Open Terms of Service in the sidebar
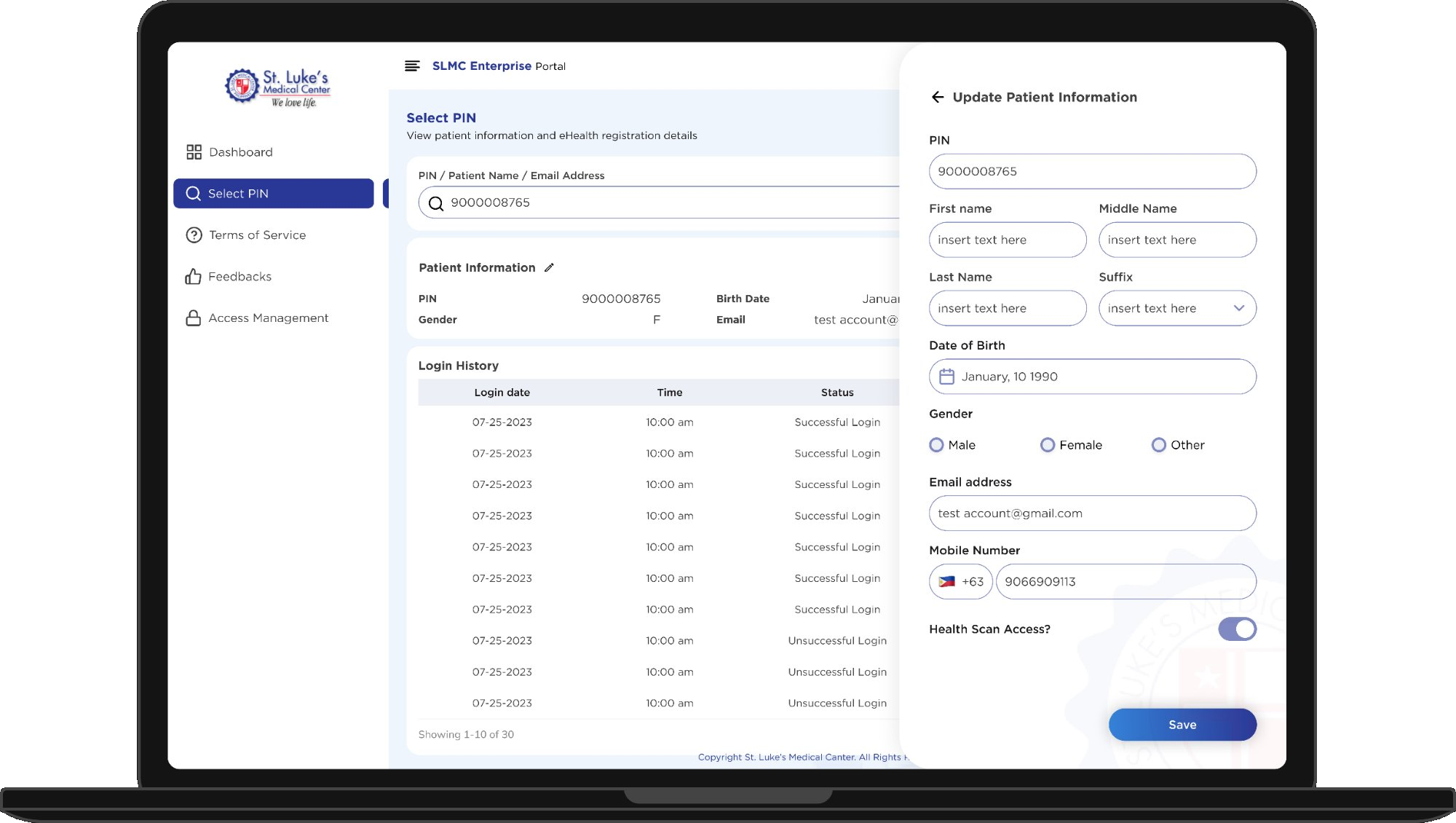Viewport: 1456px width, 823px height. (257, 235)
